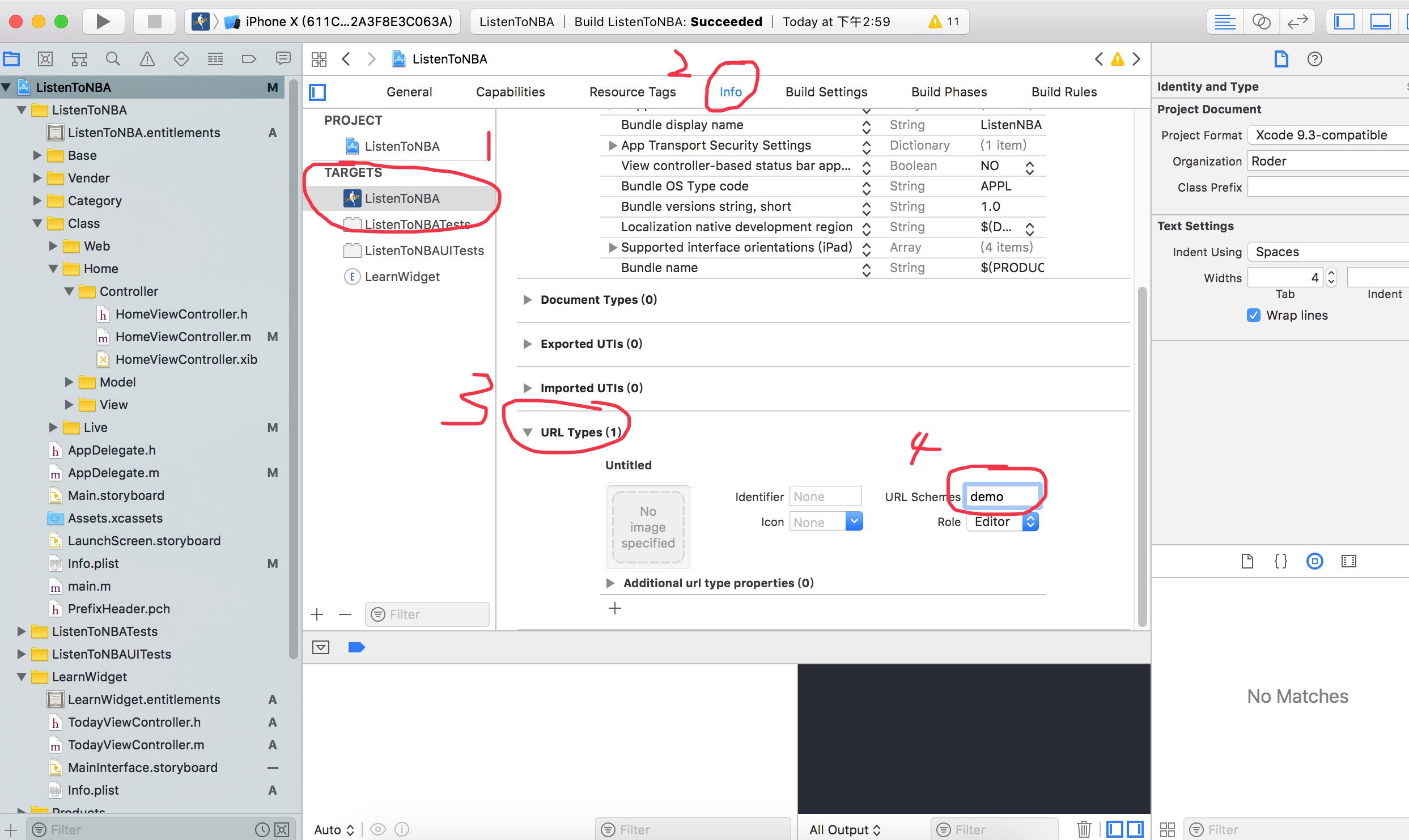Uncheck the Wrap lines checkbox
This screenshot has width=1409, height=840.
coord(1253,315)
